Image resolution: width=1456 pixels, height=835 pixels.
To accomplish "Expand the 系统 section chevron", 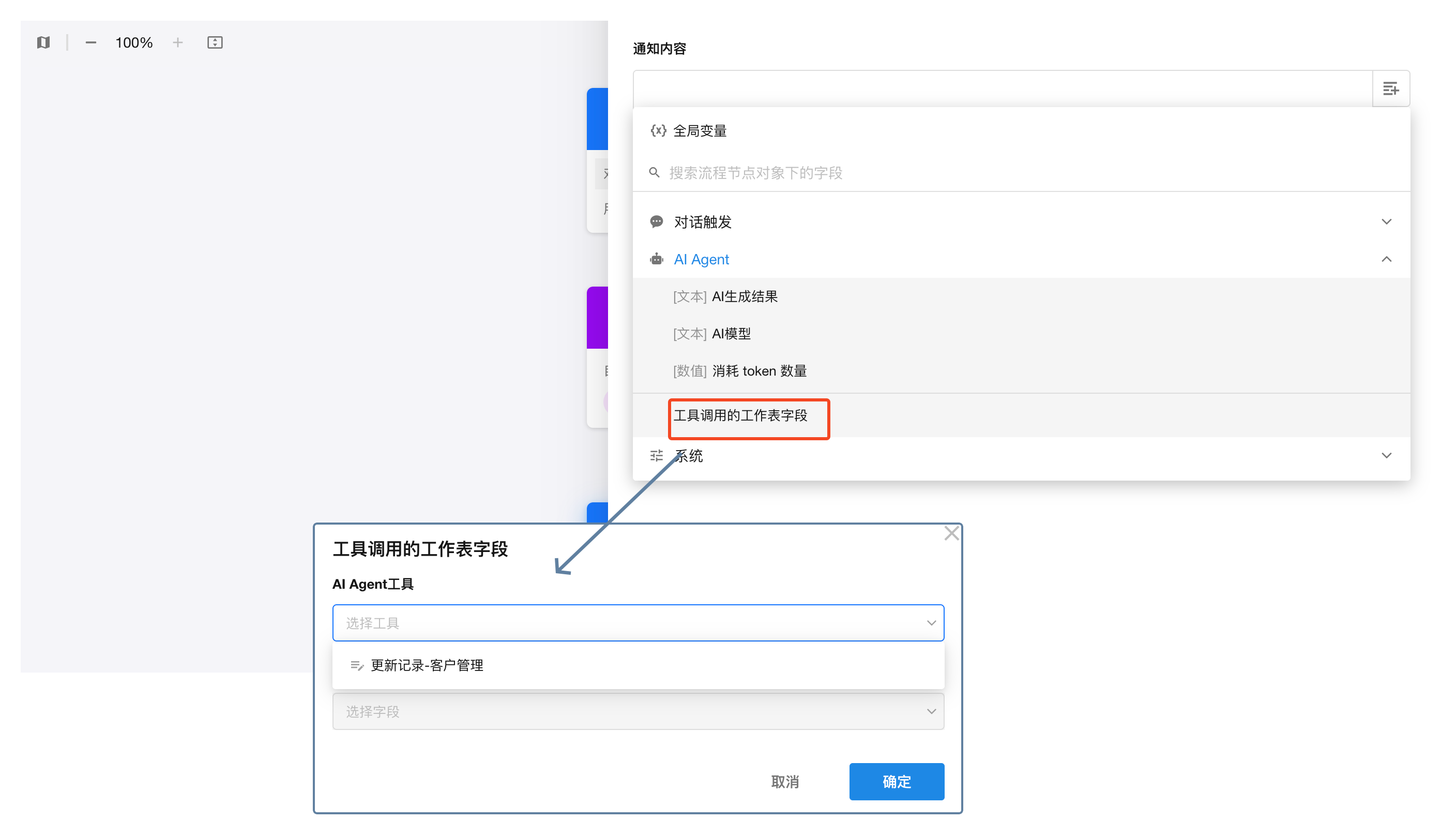I will [x=1386, y=456].
